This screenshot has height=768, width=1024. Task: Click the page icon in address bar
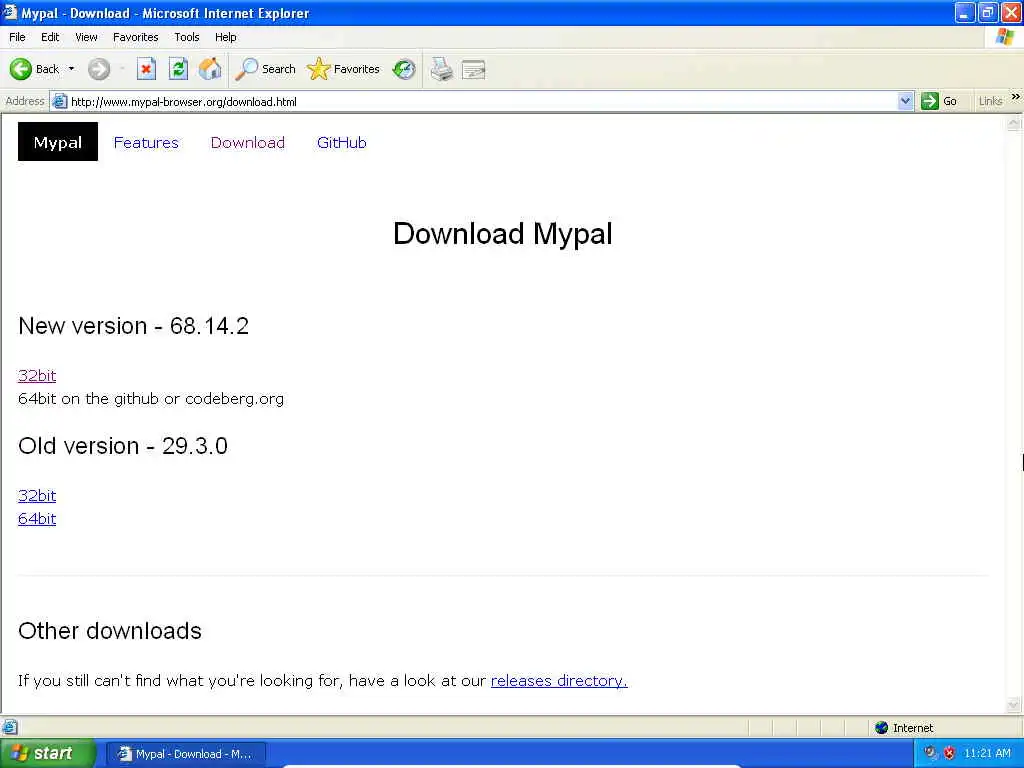tap(60, 101)
